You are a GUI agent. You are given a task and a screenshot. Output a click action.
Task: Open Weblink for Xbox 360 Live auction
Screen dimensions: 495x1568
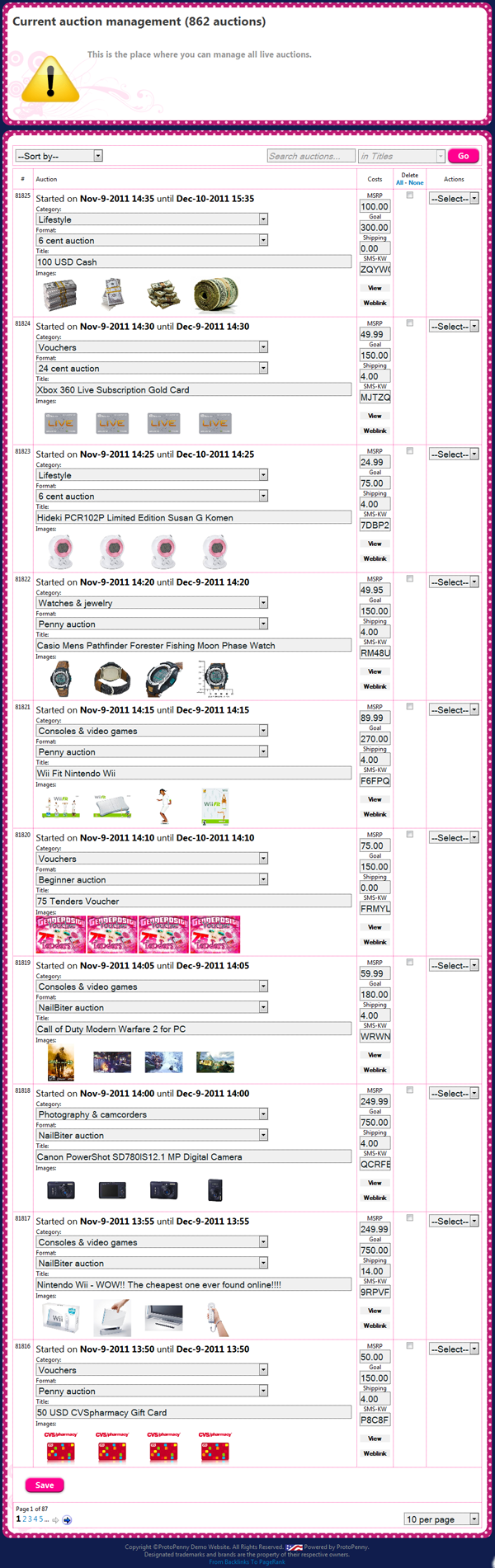[x=375, y=431]
